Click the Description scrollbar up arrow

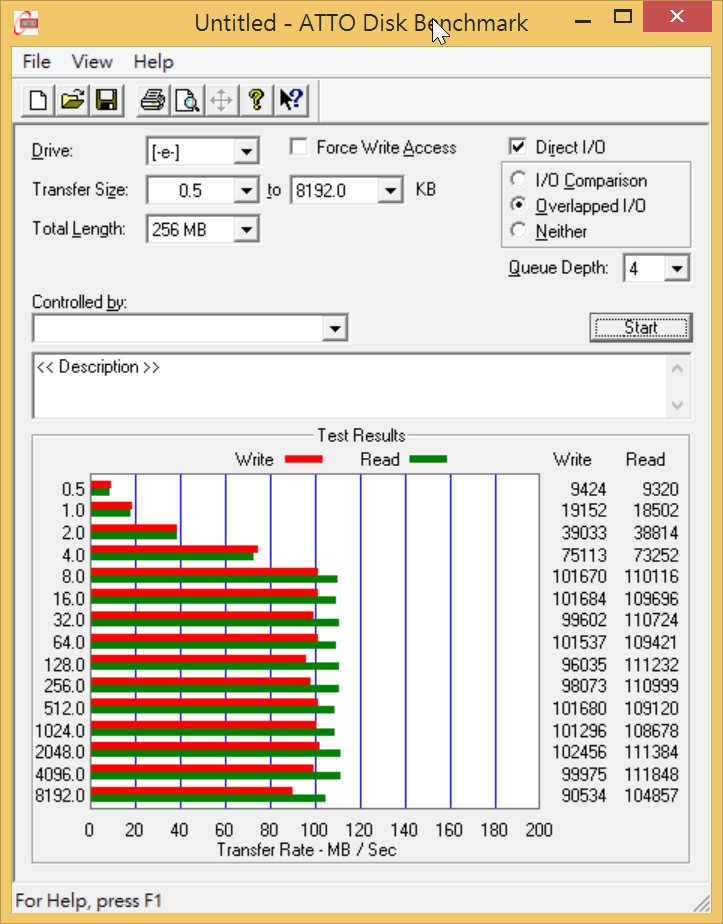678,369
